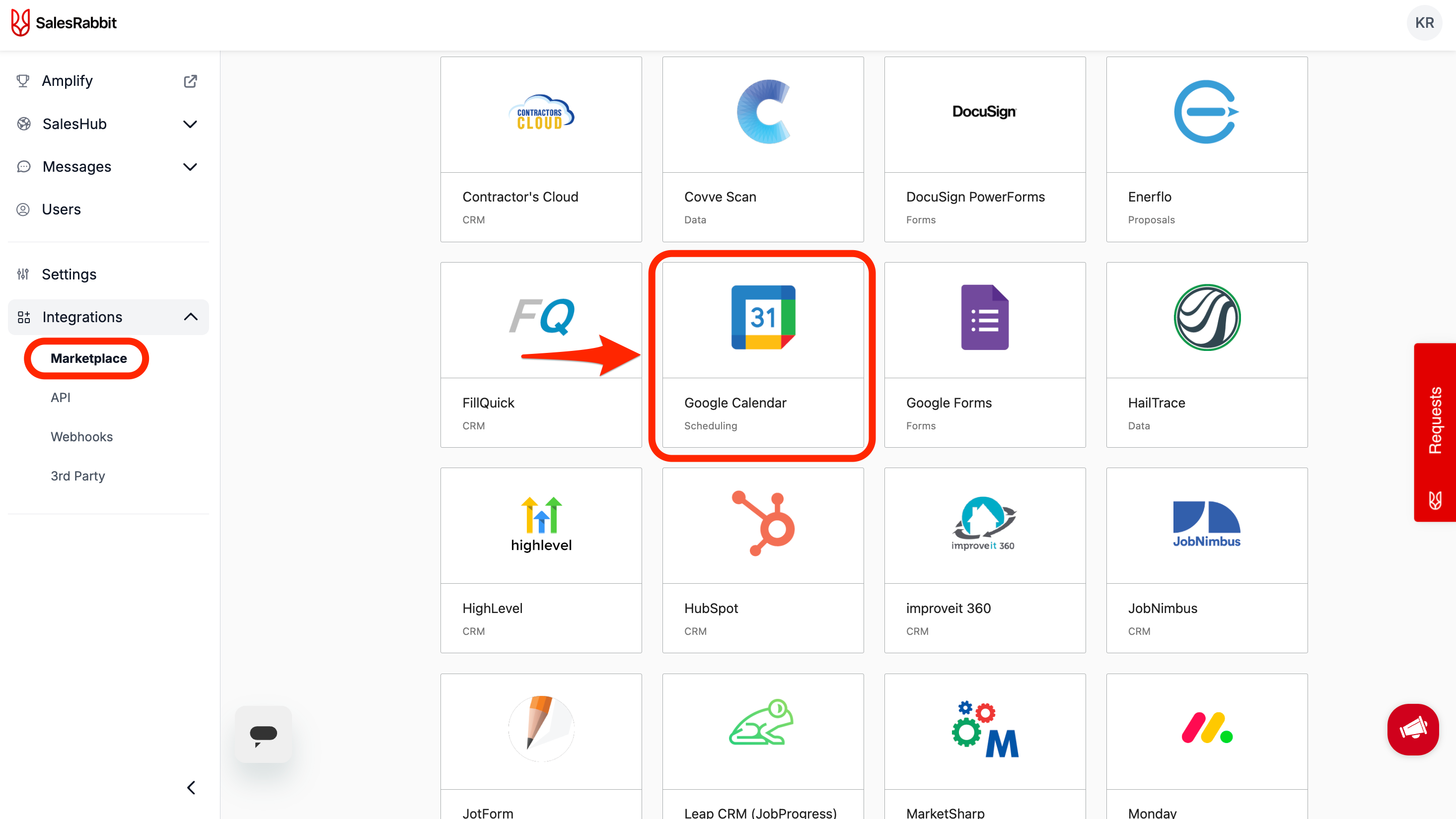Expand the SalesHub menu chevron
This screenshot has height=819, width=1456.
point(191,124)
